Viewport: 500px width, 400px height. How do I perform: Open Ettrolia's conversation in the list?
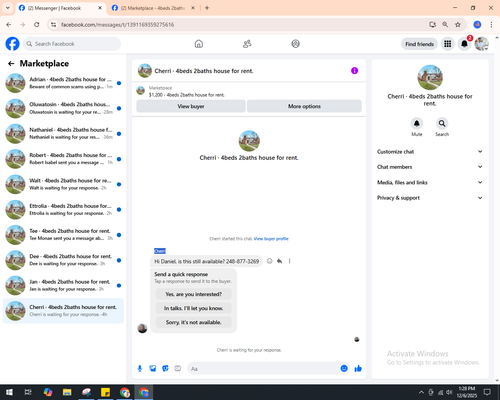point(63,210)
